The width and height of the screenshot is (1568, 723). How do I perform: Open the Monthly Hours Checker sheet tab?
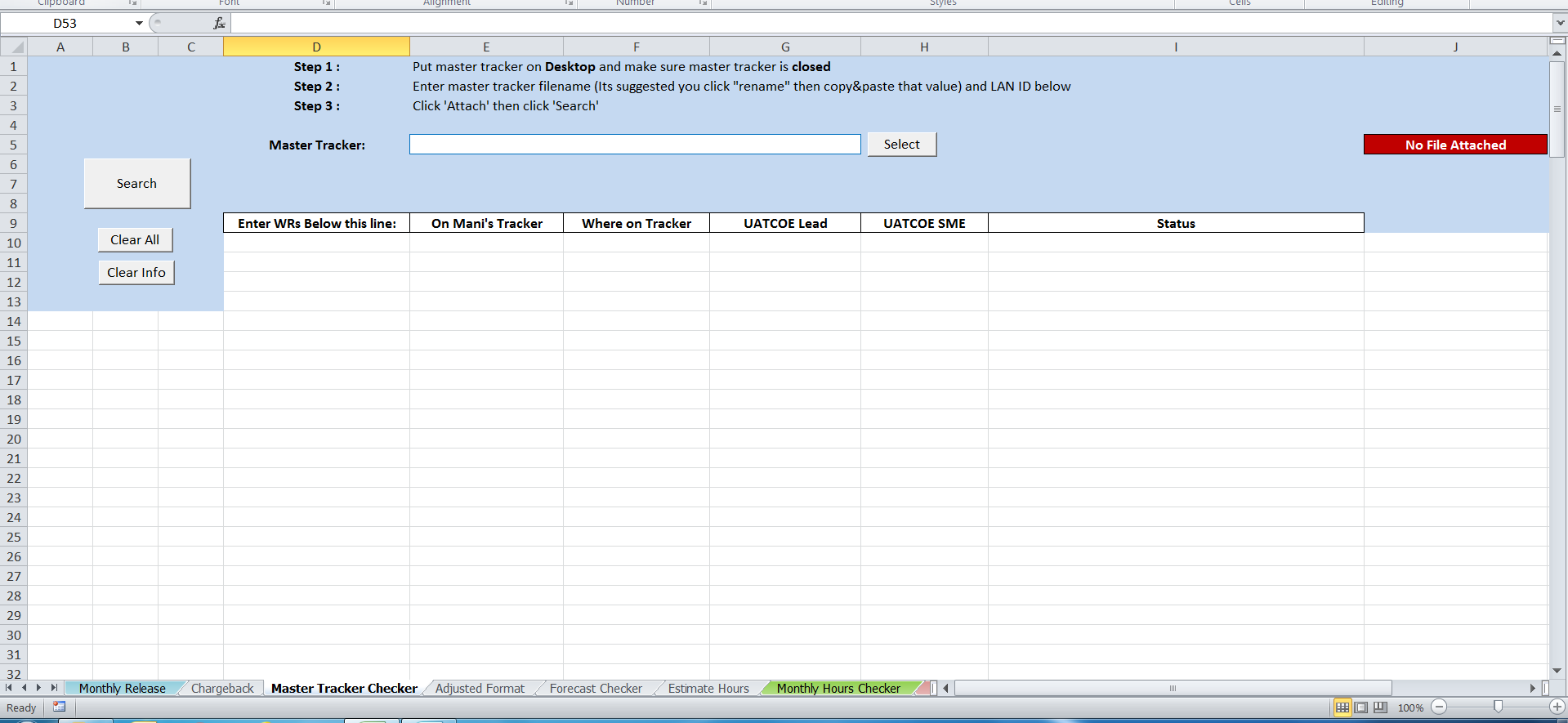(838, 689)
